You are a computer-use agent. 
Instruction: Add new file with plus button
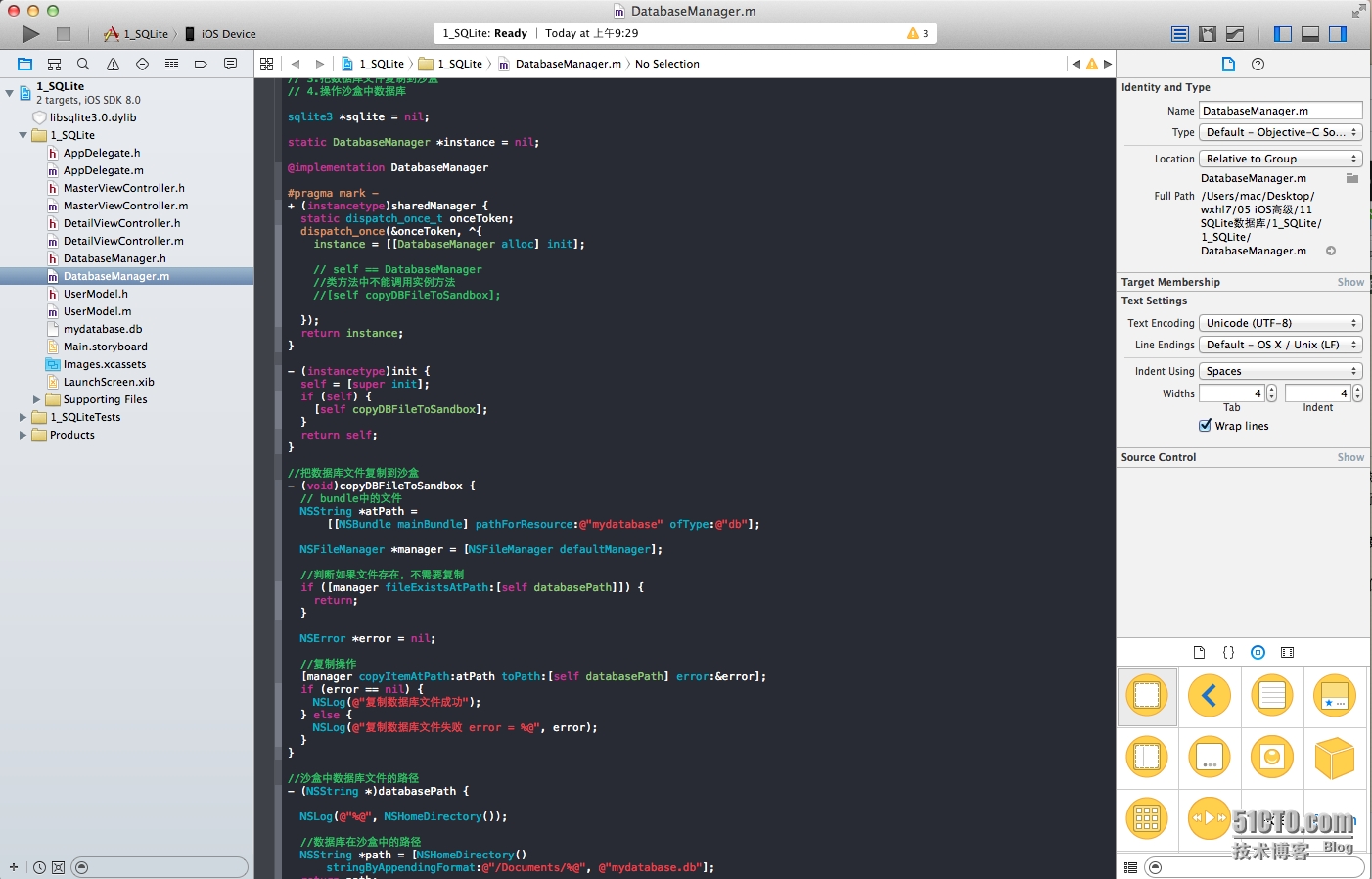(x=14, y=867)
